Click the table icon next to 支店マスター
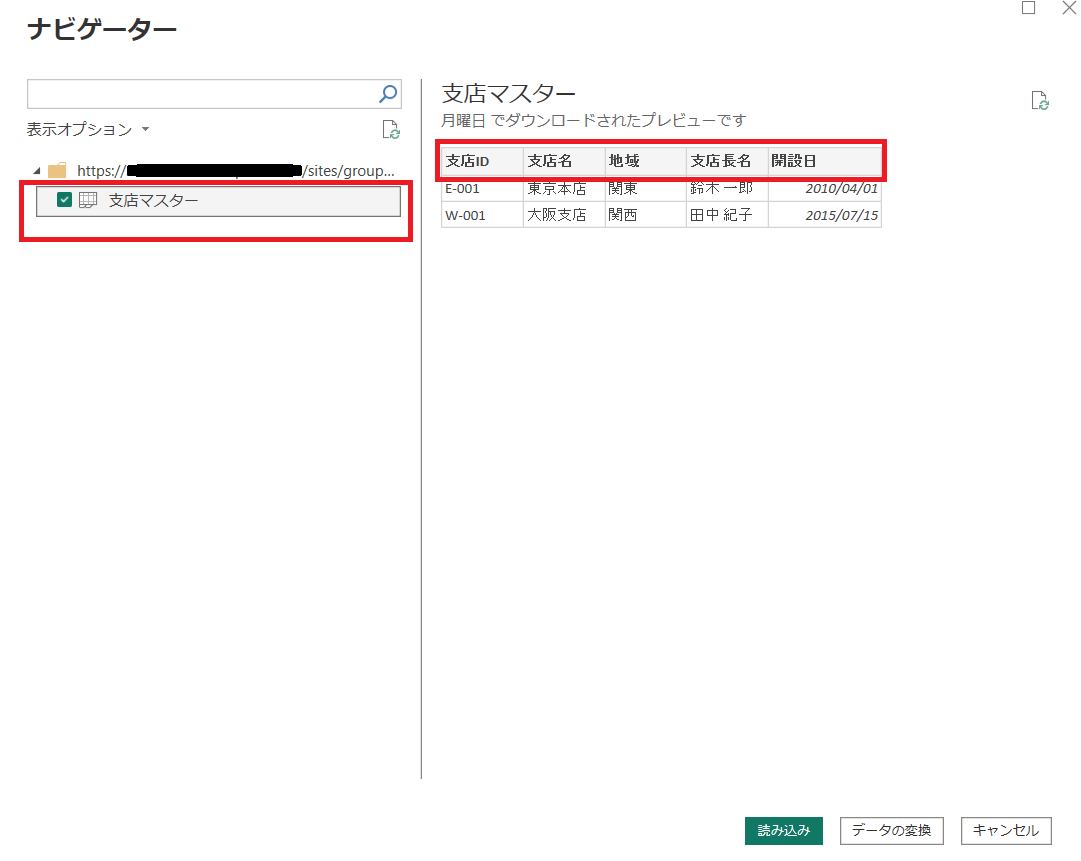1081x861 pixels. click(x=88, y=200)
